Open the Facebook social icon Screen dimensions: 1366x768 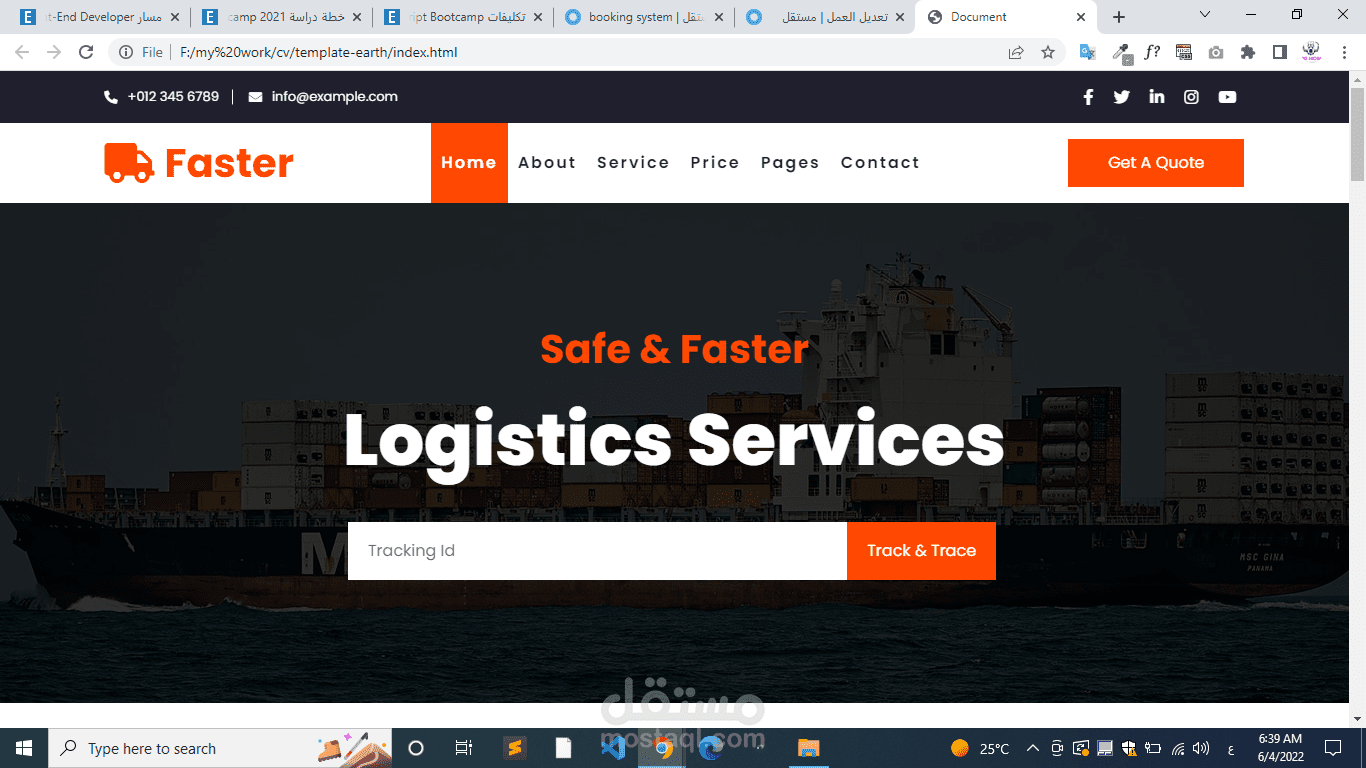point(1088,97)
